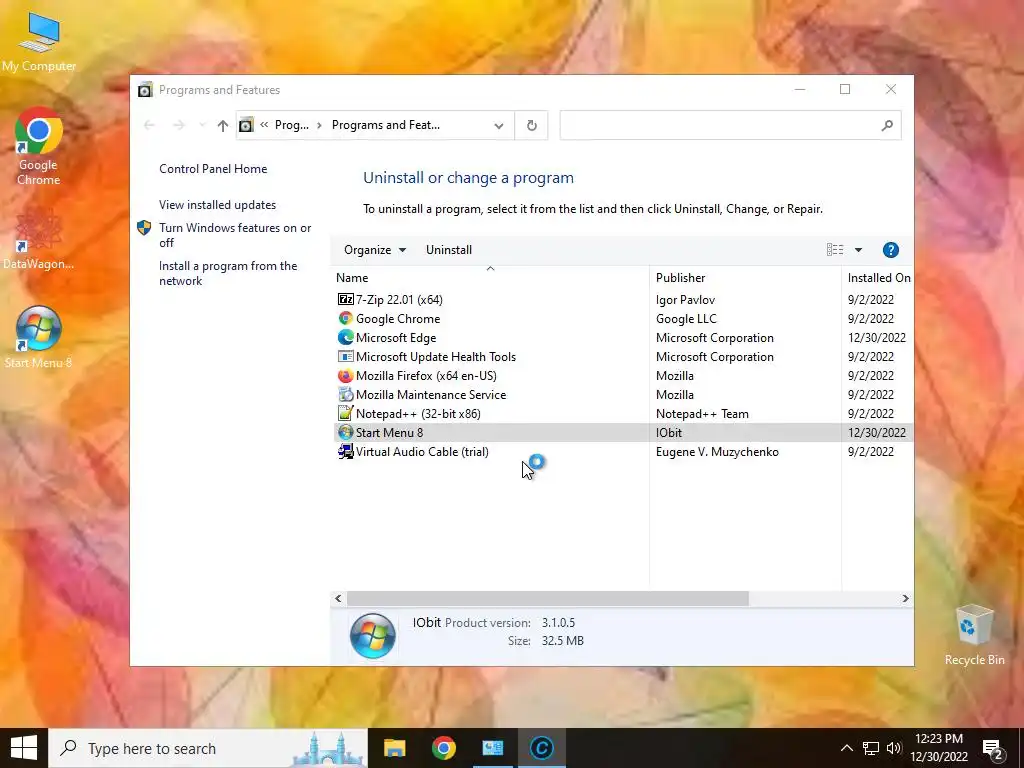Sort by the Installed On column header

coord(878,278)
